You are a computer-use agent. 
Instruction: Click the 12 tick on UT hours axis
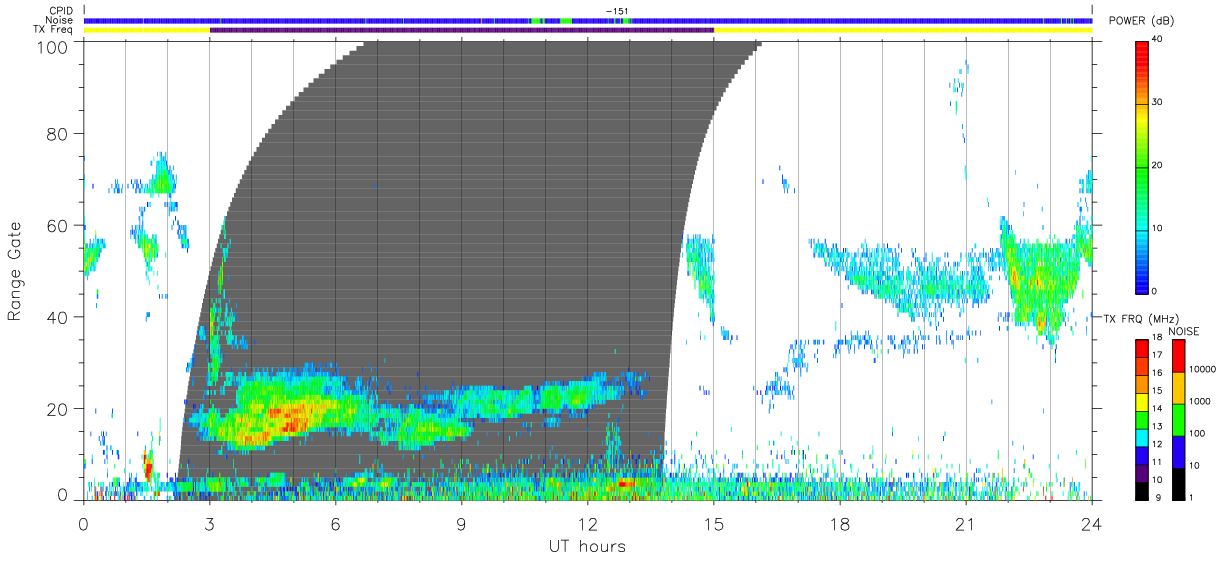(x=588, y=524)
